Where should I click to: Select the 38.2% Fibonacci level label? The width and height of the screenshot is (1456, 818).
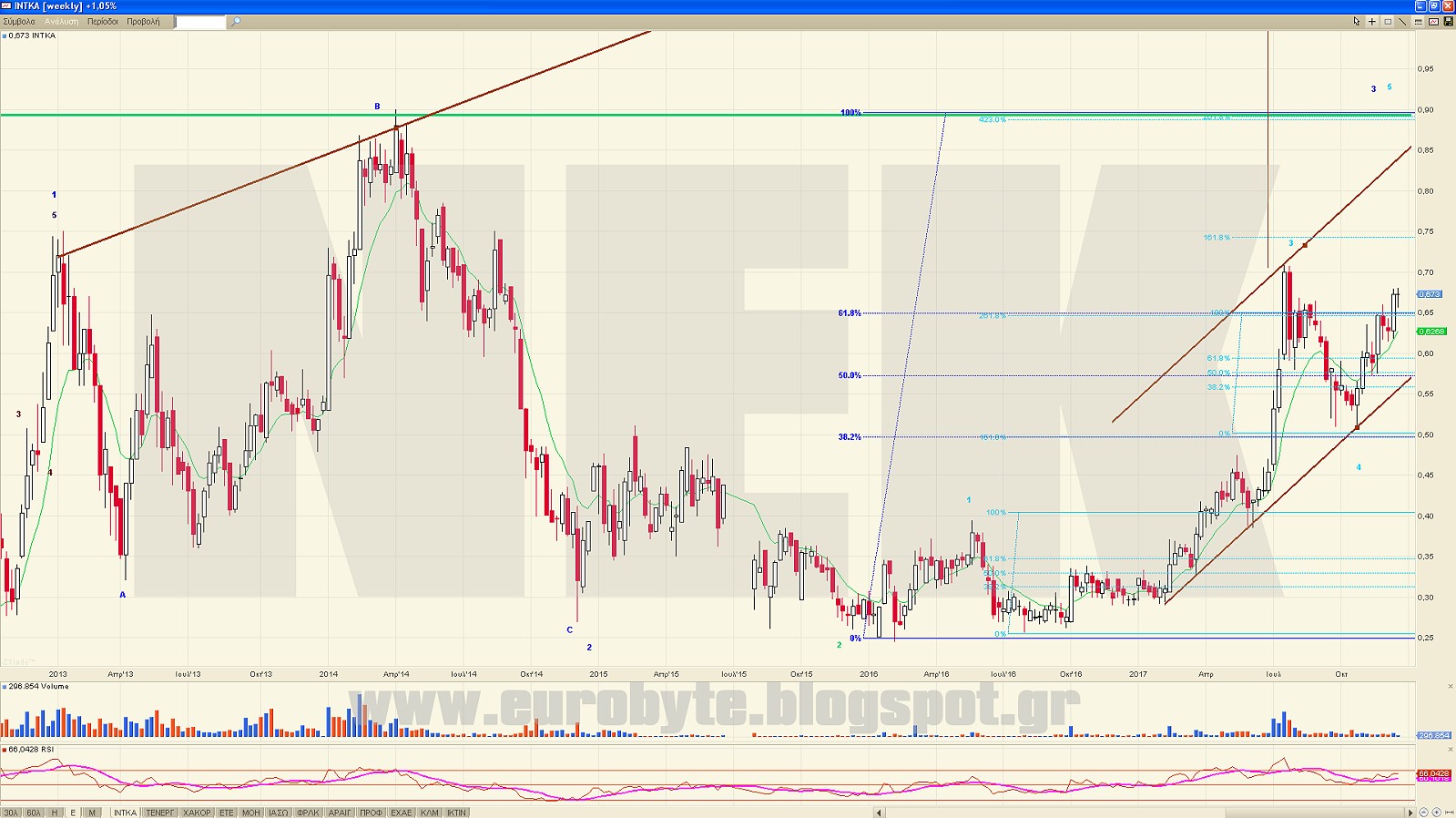pos(850,436)
